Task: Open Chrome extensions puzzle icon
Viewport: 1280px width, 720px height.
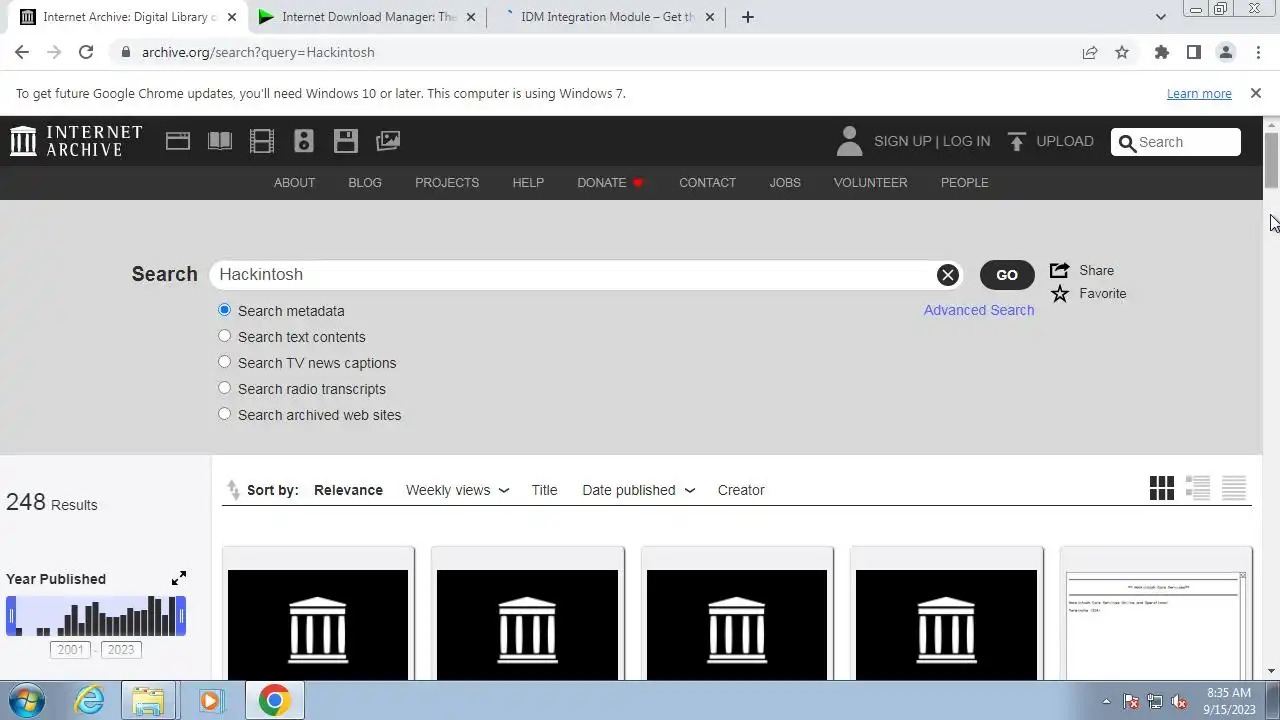Action: click(x=1162, y=52)
